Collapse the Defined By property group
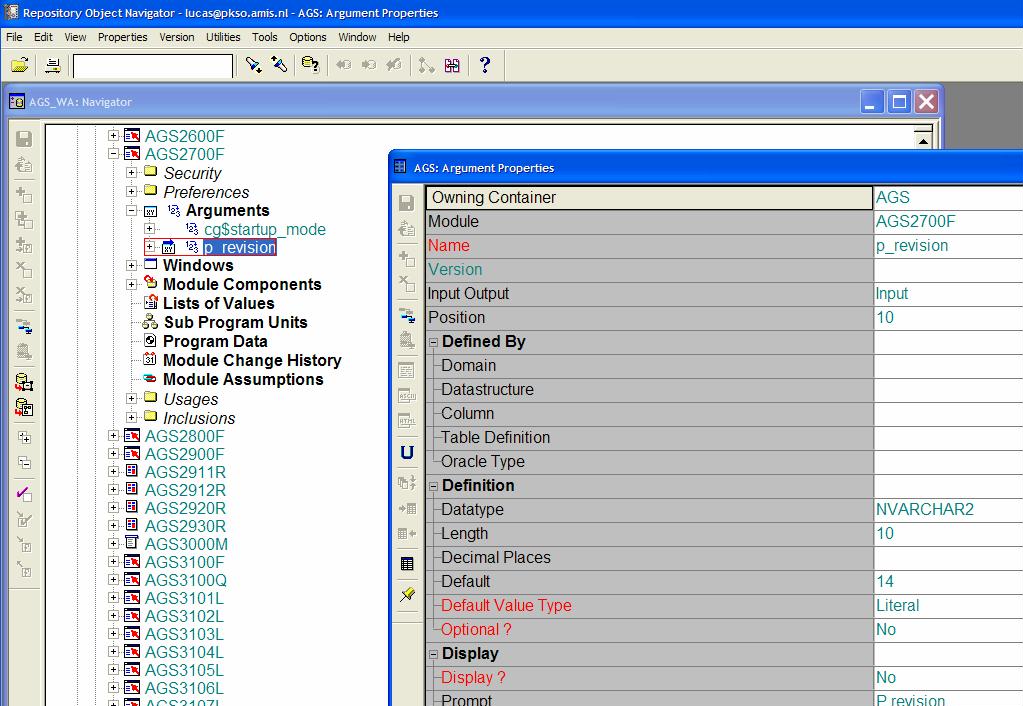 tap(434, 342)
